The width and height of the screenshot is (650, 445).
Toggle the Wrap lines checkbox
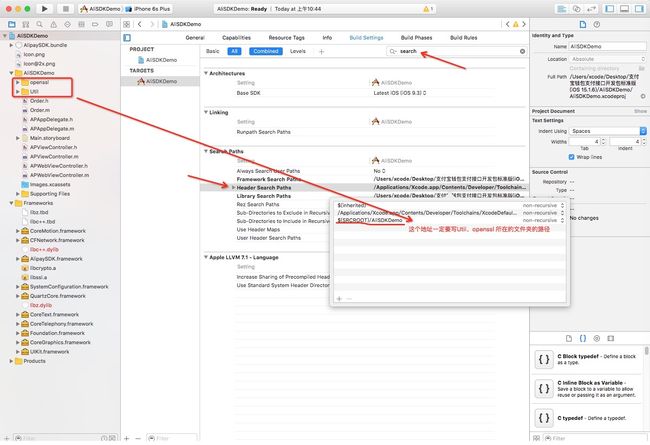click(571, 157)
